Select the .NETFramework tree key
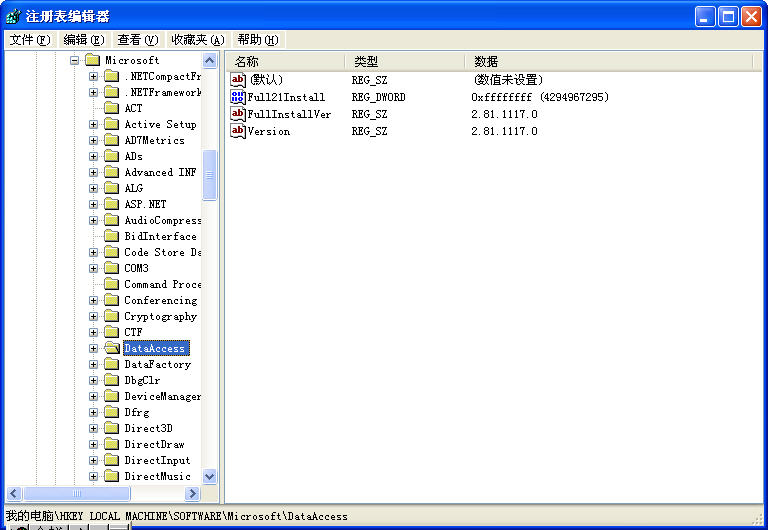 tap(163, 92)
